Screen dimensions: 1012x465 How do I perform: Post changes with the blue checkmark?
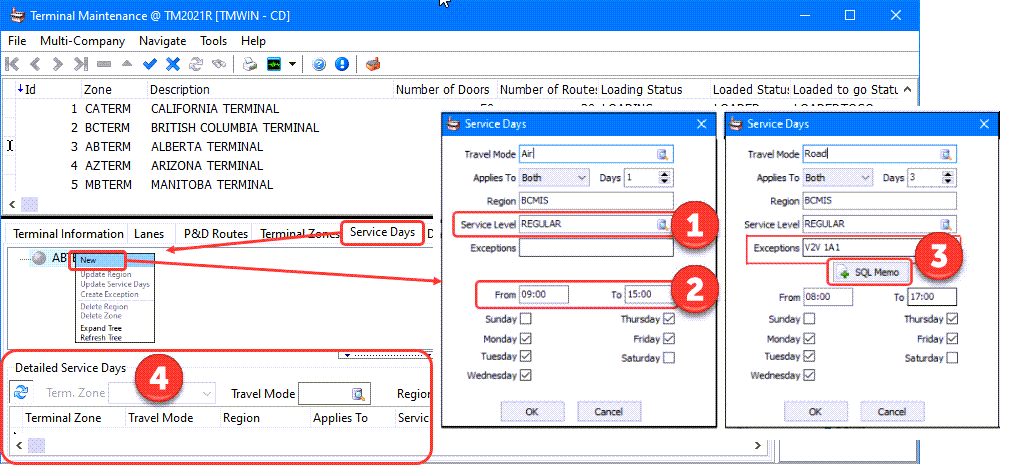click(150, 64)
